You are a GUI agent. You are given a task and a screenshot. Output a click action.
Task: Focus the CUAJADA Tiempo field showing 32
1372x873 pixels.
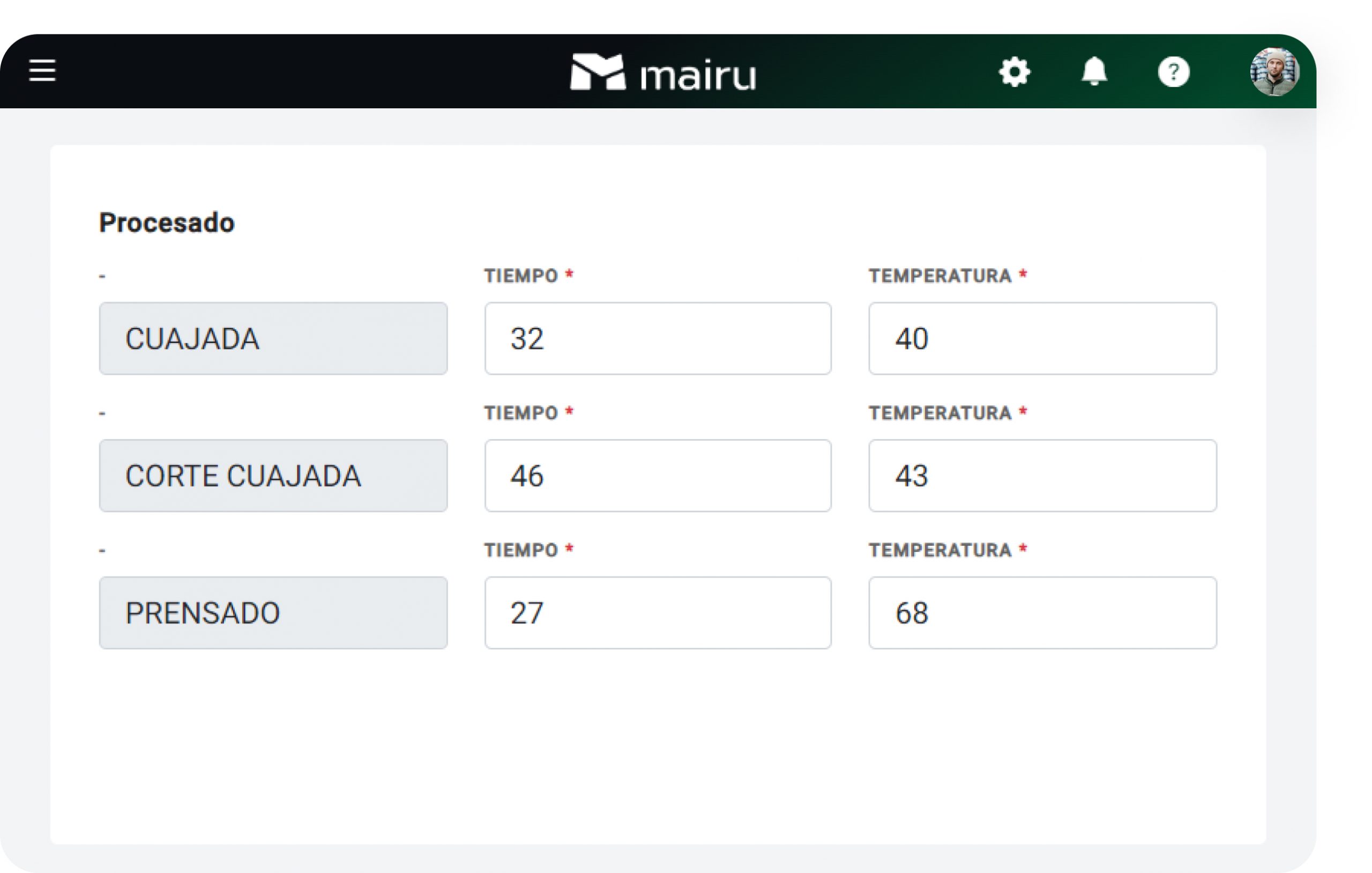pos(658,338)
